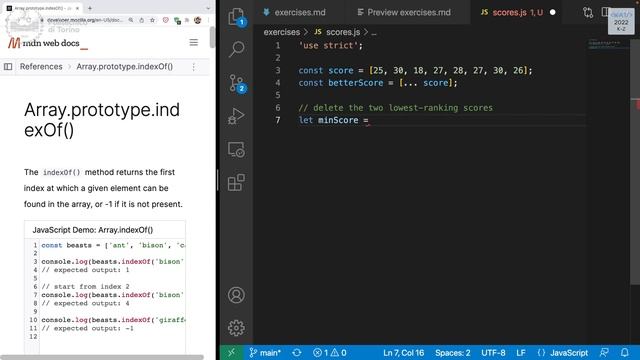Open the breadcrumb ellipsis symbol item
Screen dimensions: 640x360
coord(374,32)
